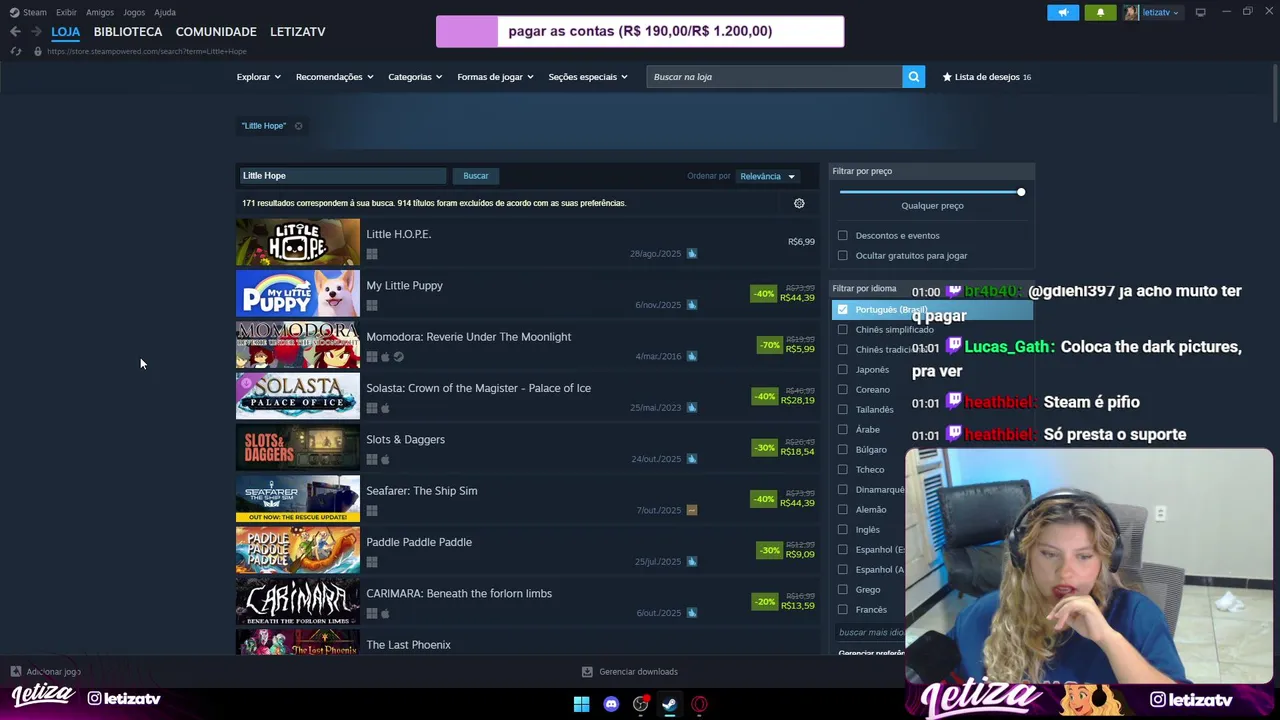Click the Buscar button
The width and height of the screenshot is (1280, 720).
pos(476,176)
